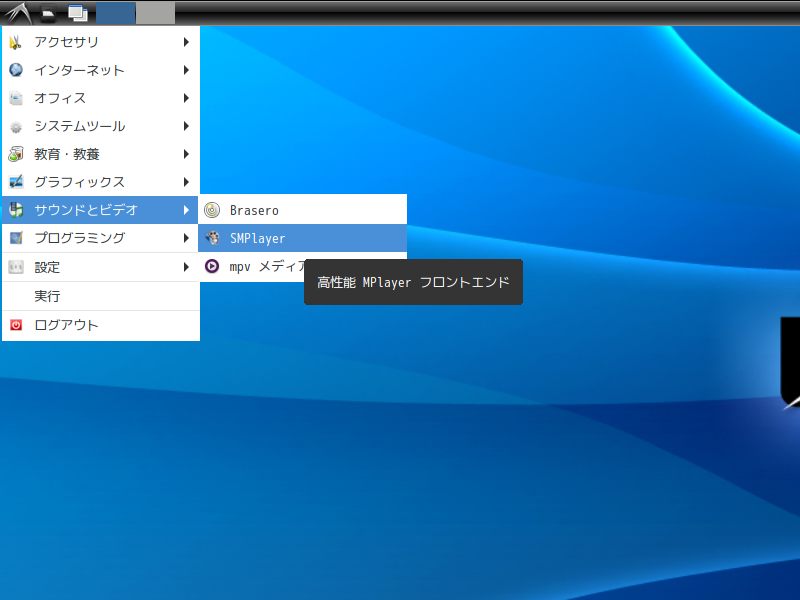Switch to the gray second workspace
800x600 pixels.
click(156, 13)
